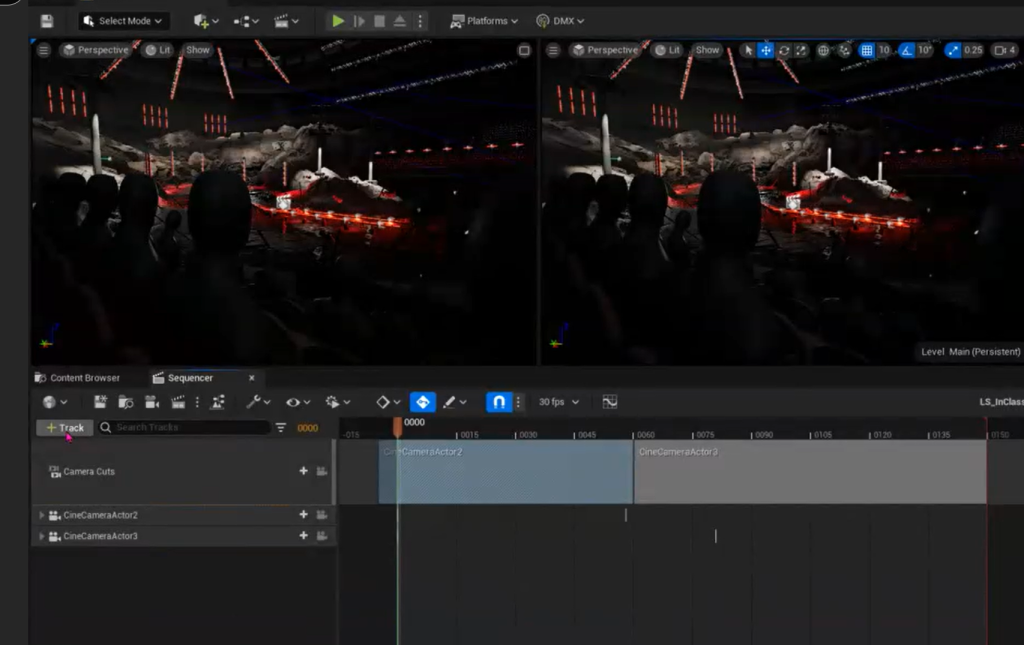Open play mode options three-dot menu

coord(420,21)
